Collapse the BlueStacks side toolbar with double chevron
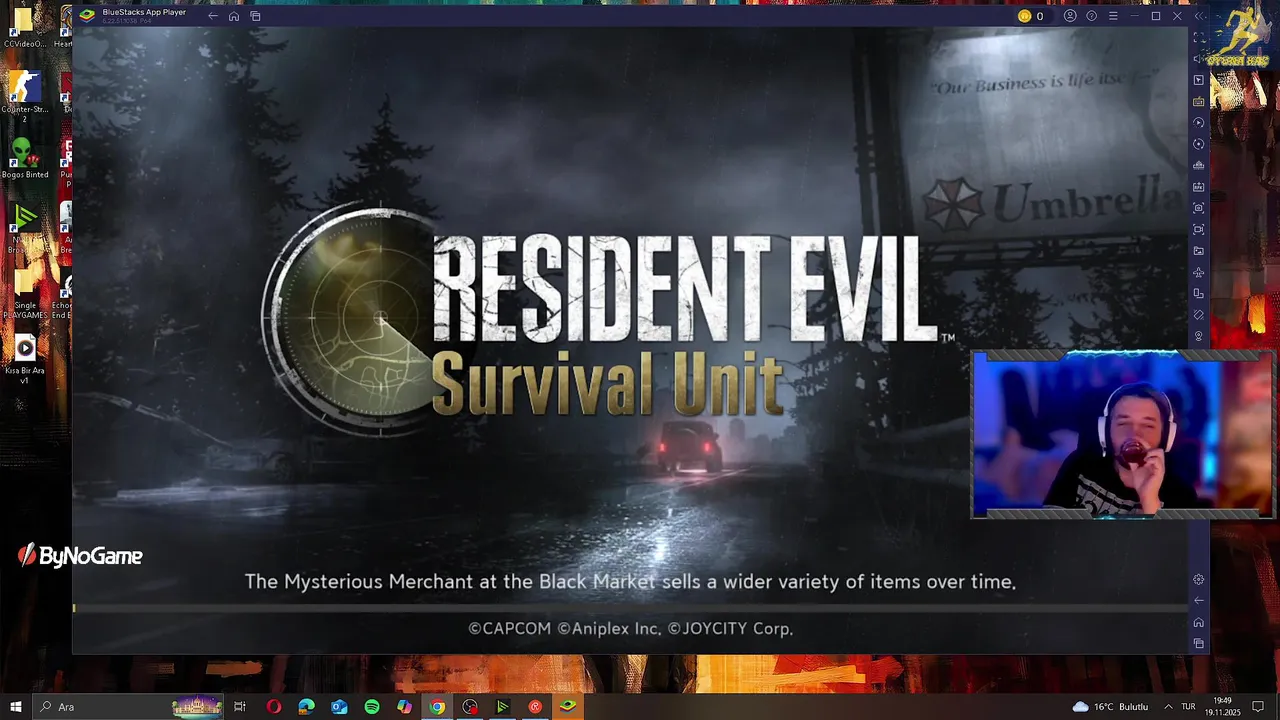 click(1199, 16)
